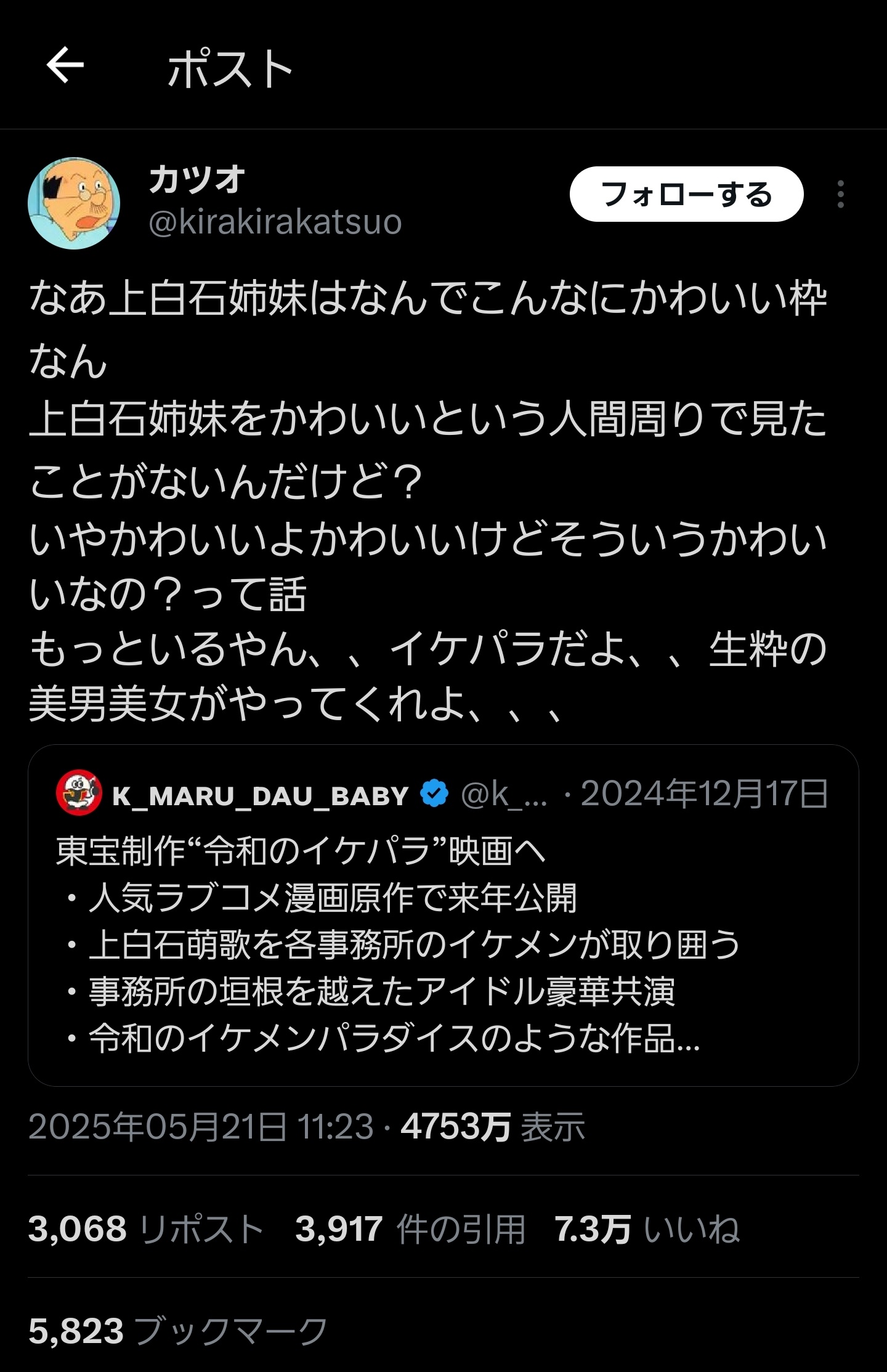View the 3,068 リポスト list

click(146, 1228)
